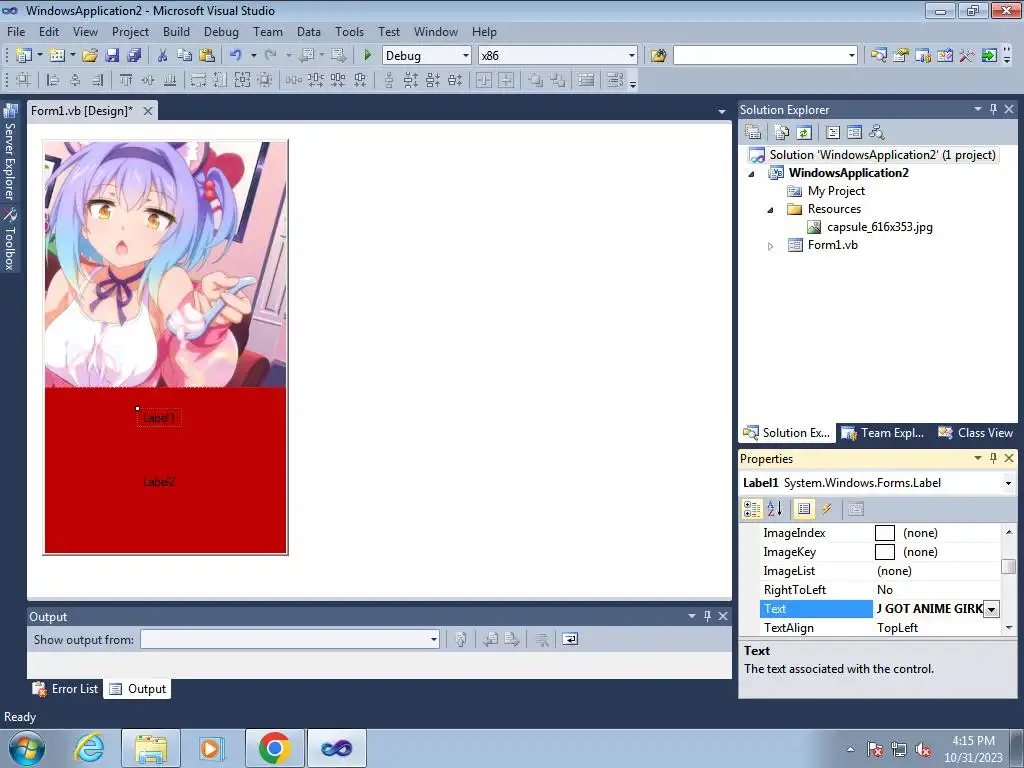This screenshot has width=1024, height=768.
Task: Click the Properties panel vertical scrollbar thumb
Action: point(1009,566)
